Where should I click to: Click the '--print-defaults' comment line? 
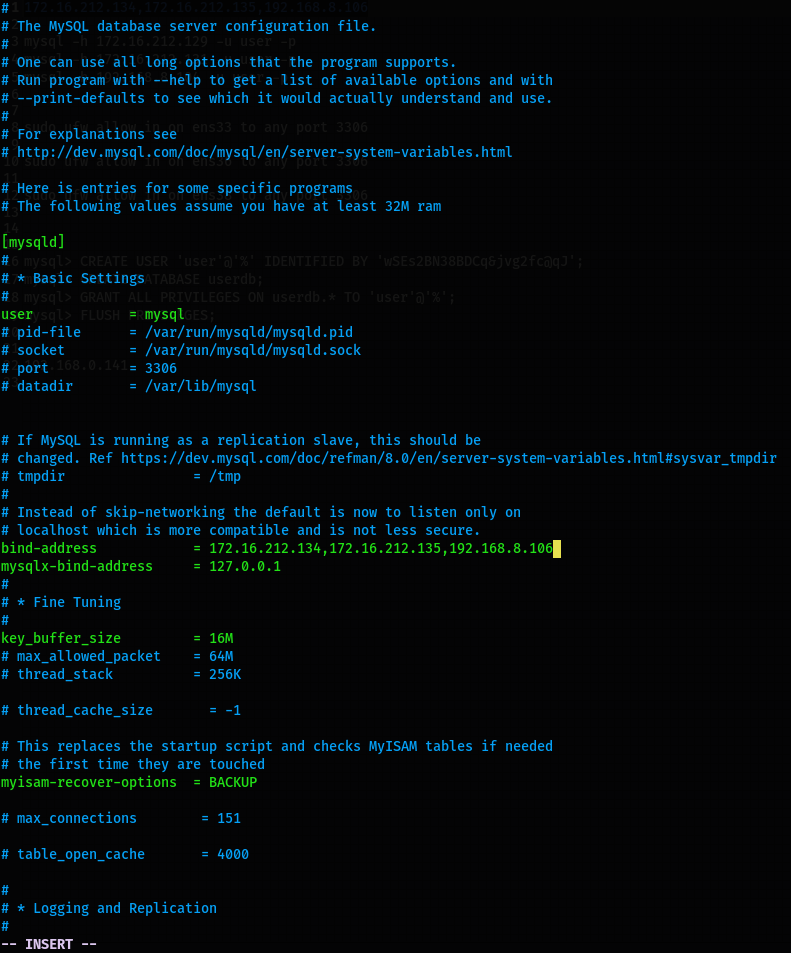pos(277,98)
